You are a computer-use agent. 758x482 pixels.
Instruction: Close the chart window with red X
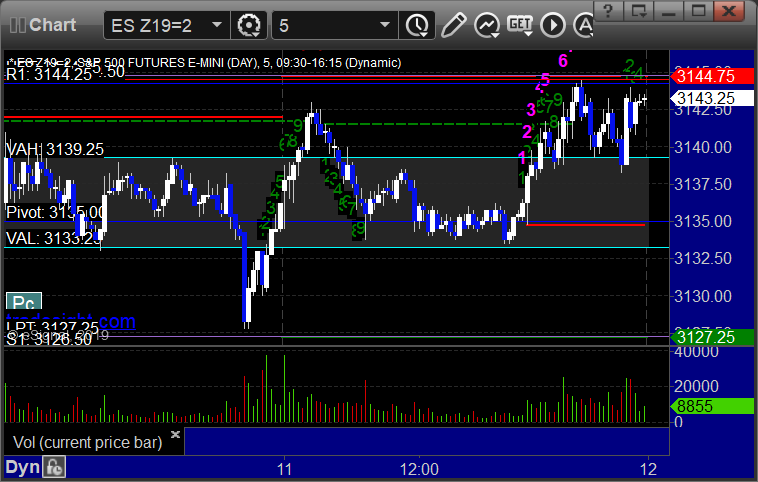coord(729,10)
